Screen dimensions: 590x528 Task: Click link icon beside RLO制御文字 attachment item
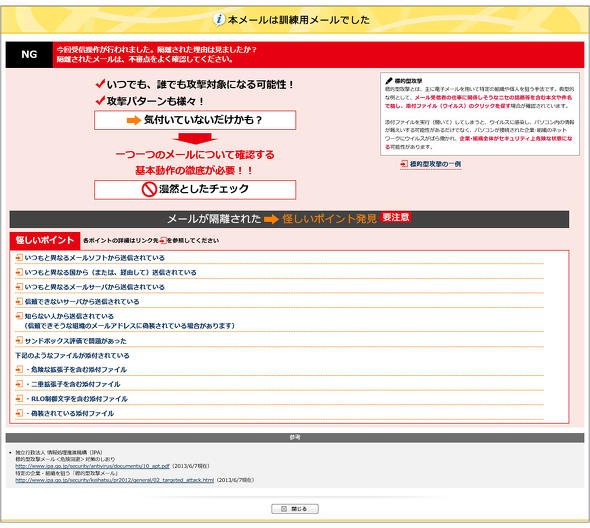(x=19, y=398)
